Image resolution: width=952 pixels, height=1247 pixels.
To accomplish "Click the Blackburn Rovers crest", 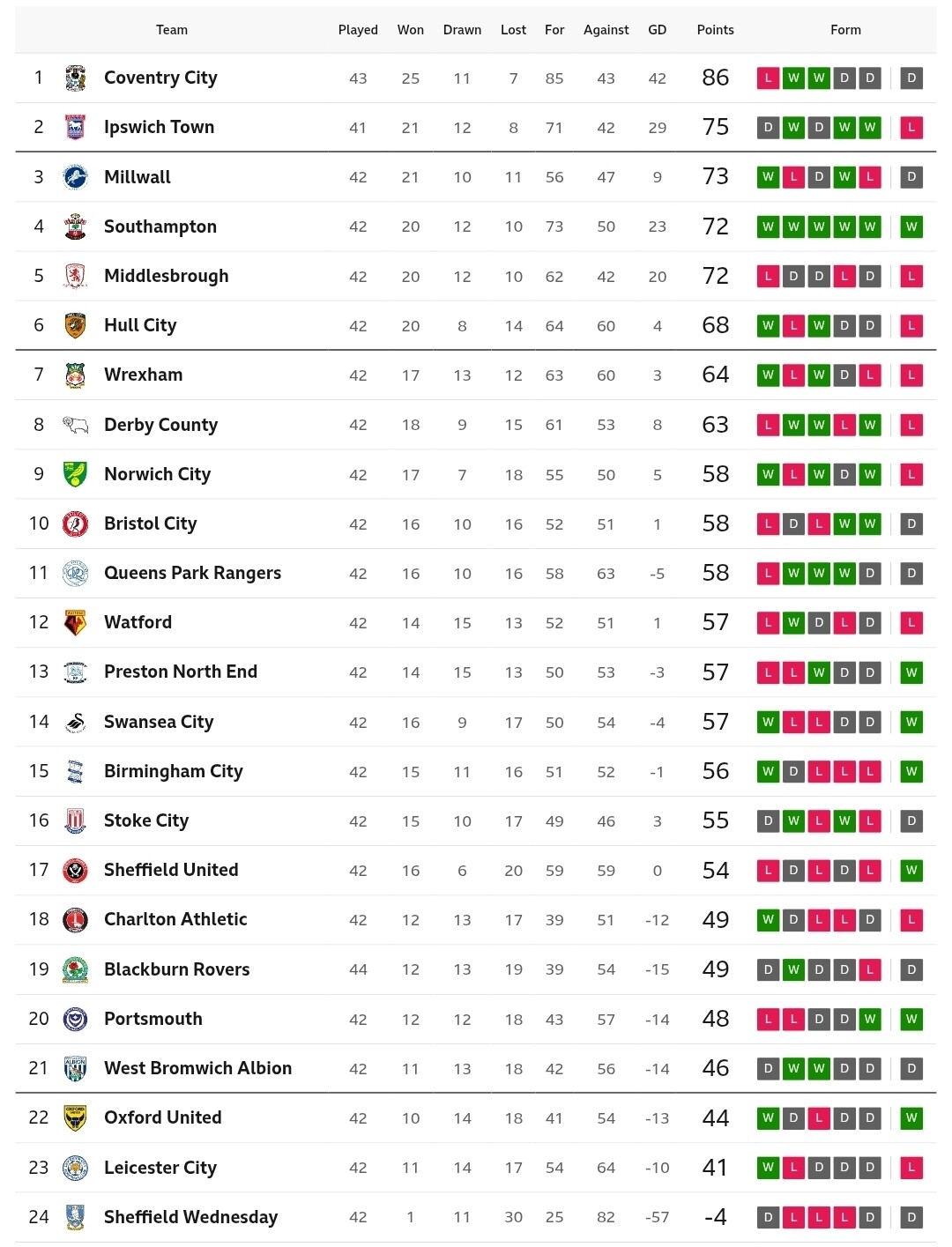I will tap(76, 969).
